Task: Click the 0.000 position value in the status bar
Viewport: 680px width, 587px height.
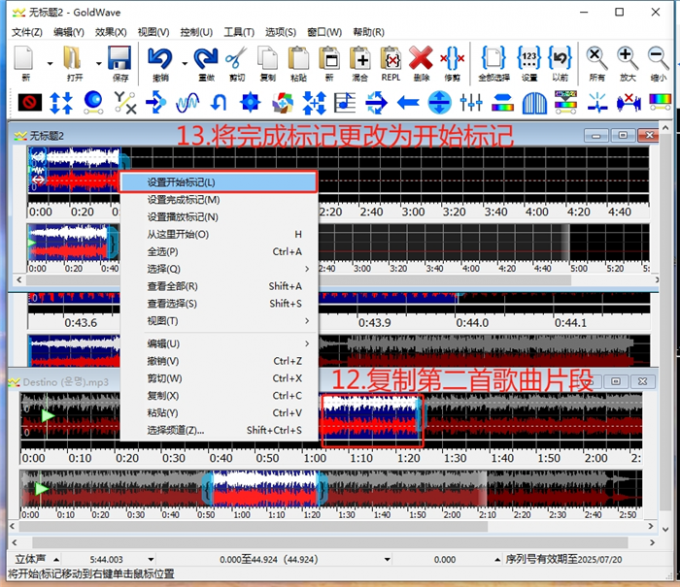Action: click(445, 560)
